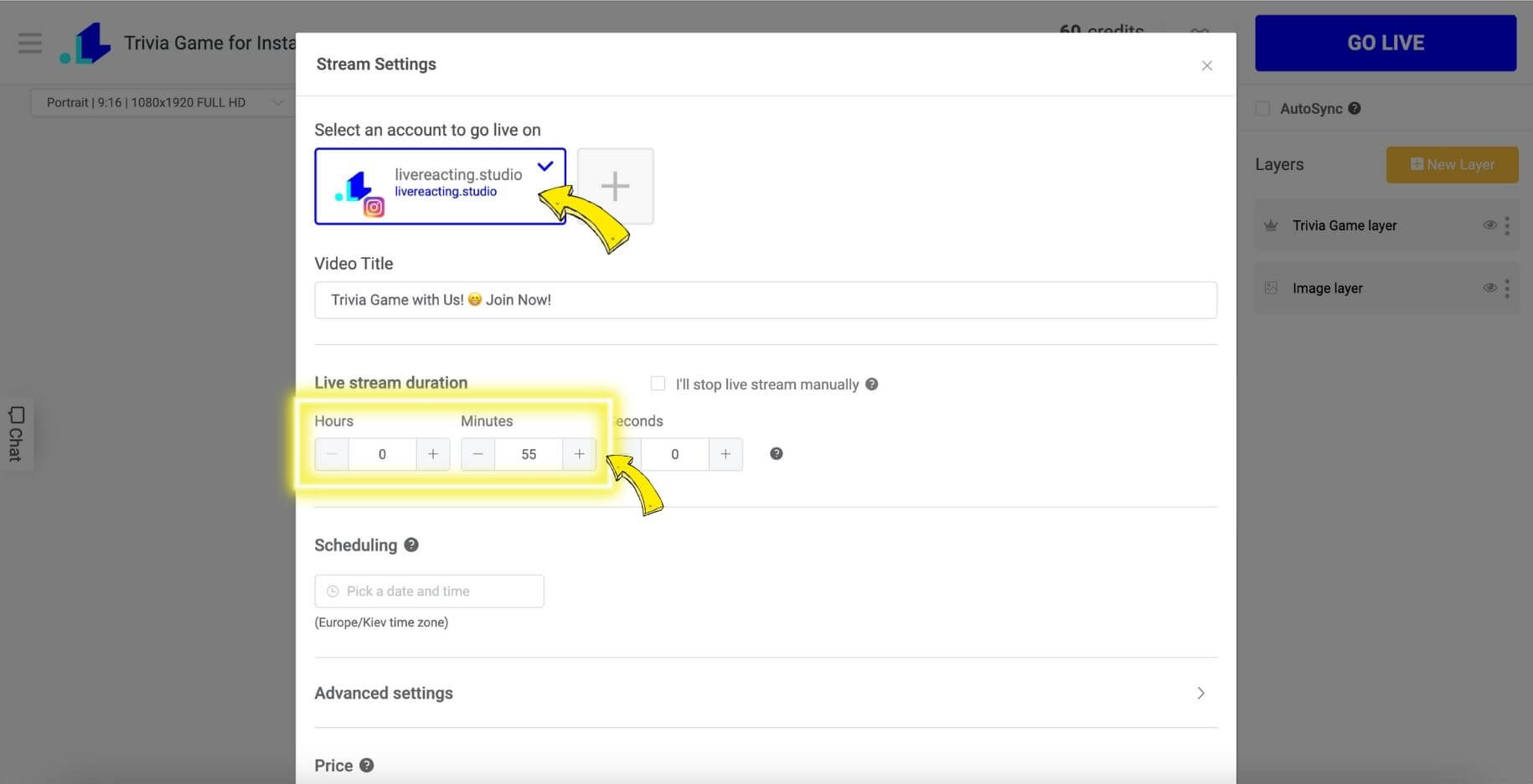Decrease the Hours value
The height and width of the screenshot is (784, 1533).
coord(332,454)
